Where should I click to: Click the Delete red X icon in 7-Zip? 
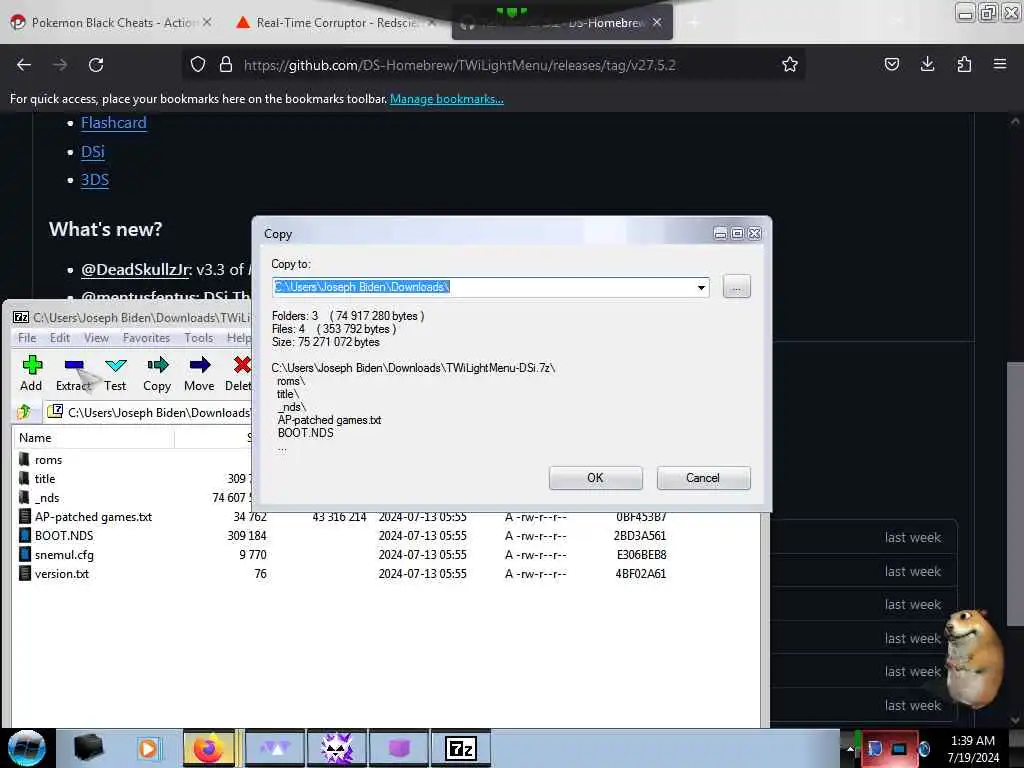tap(242, 365)
